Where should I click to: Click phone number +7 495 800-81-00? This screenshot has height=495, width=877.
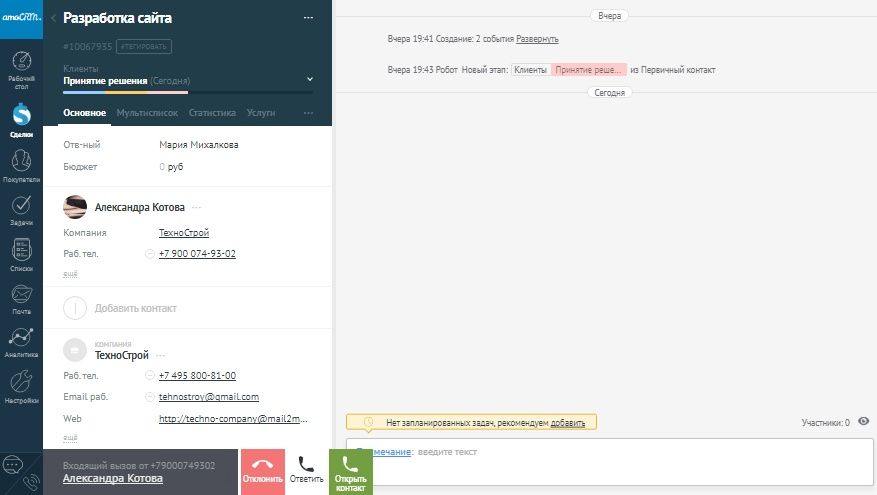(197, 376)
